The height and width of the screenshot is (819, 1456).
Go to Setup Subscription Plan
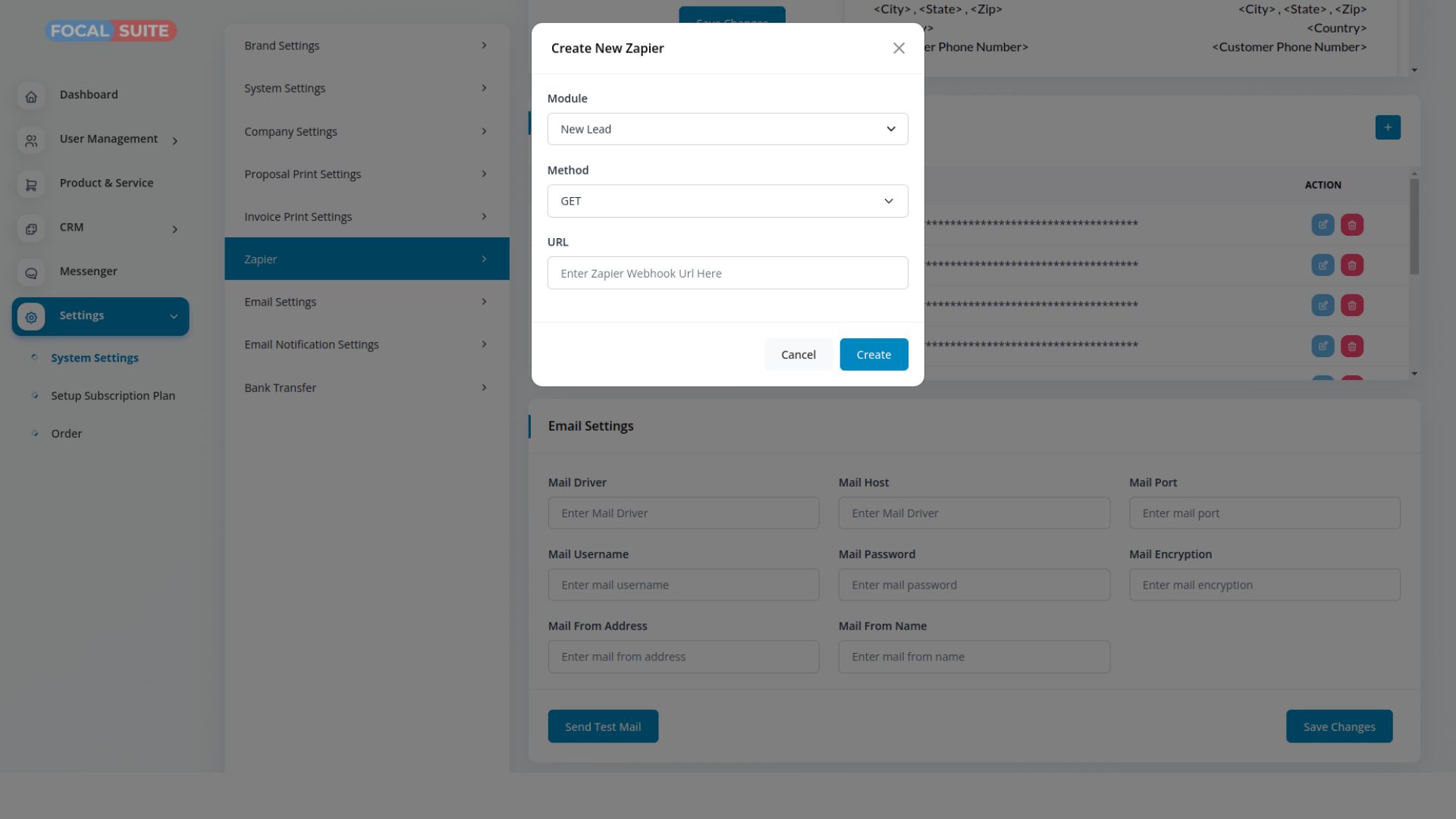click(113, 396)
